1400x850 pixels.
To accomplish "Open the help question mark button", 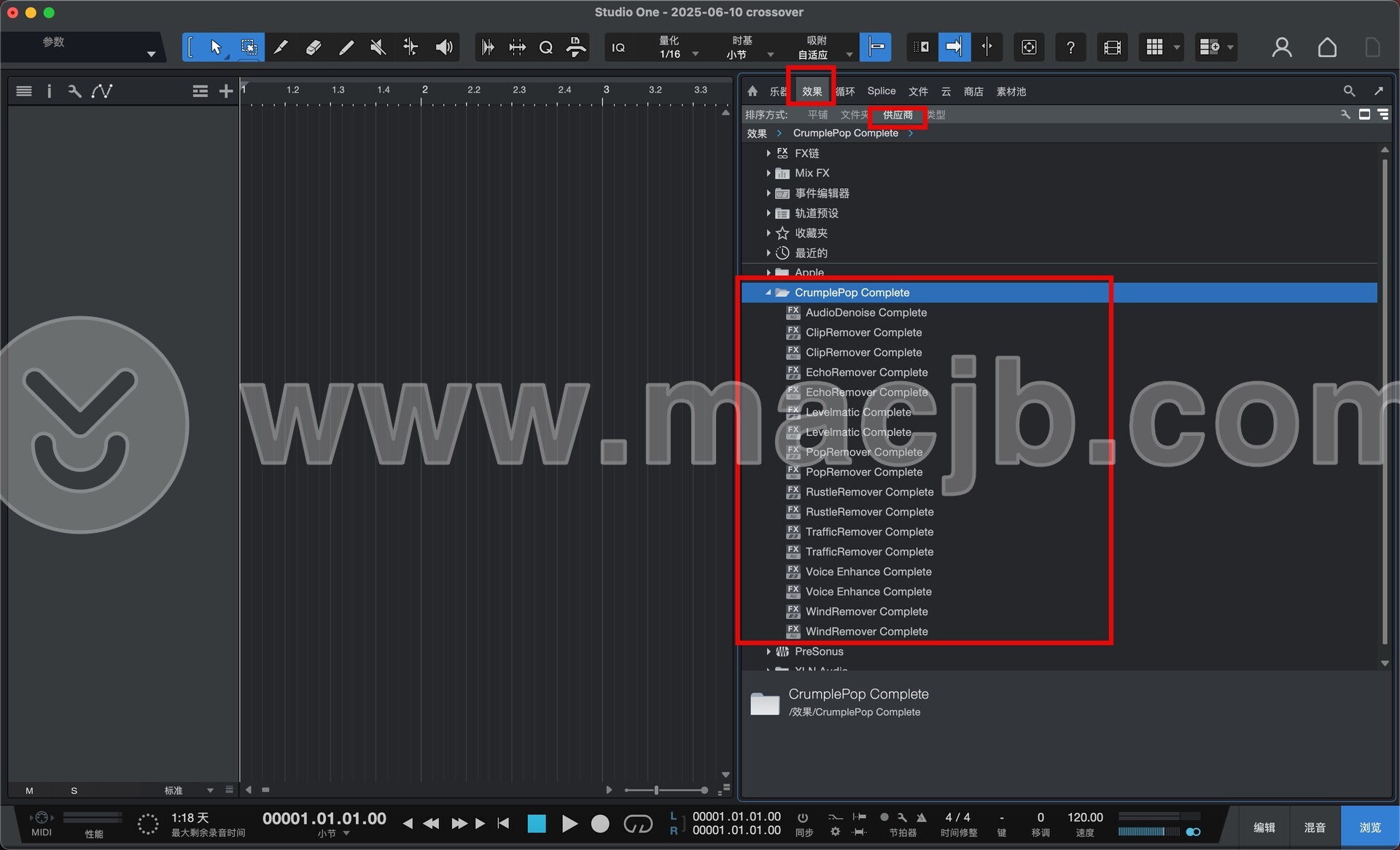I will (1070, 47).
